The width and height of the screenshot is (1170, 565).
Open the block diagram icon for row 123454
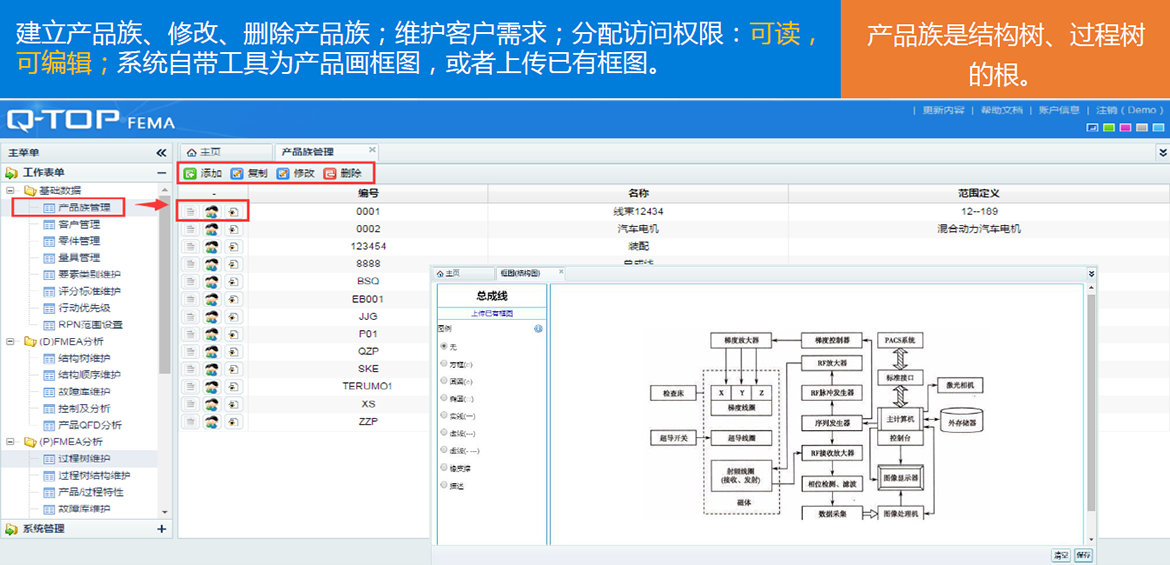click(x=234, y=246)
